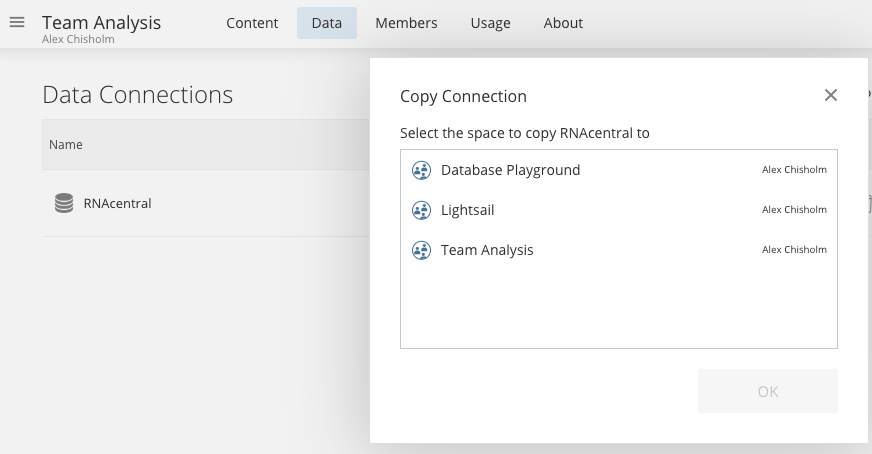Pick Team Analysis in the space list

click(x=618, y=250)
